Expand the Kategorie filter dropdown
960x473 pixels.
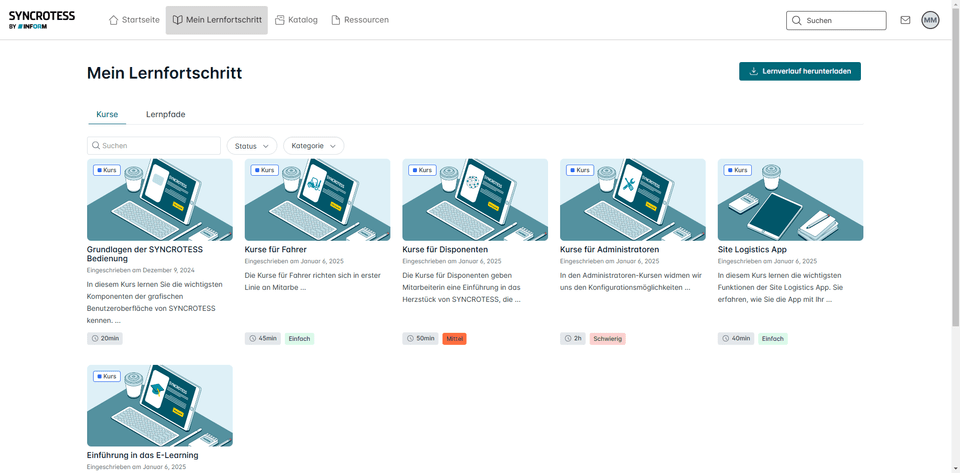tap(313, 146)
